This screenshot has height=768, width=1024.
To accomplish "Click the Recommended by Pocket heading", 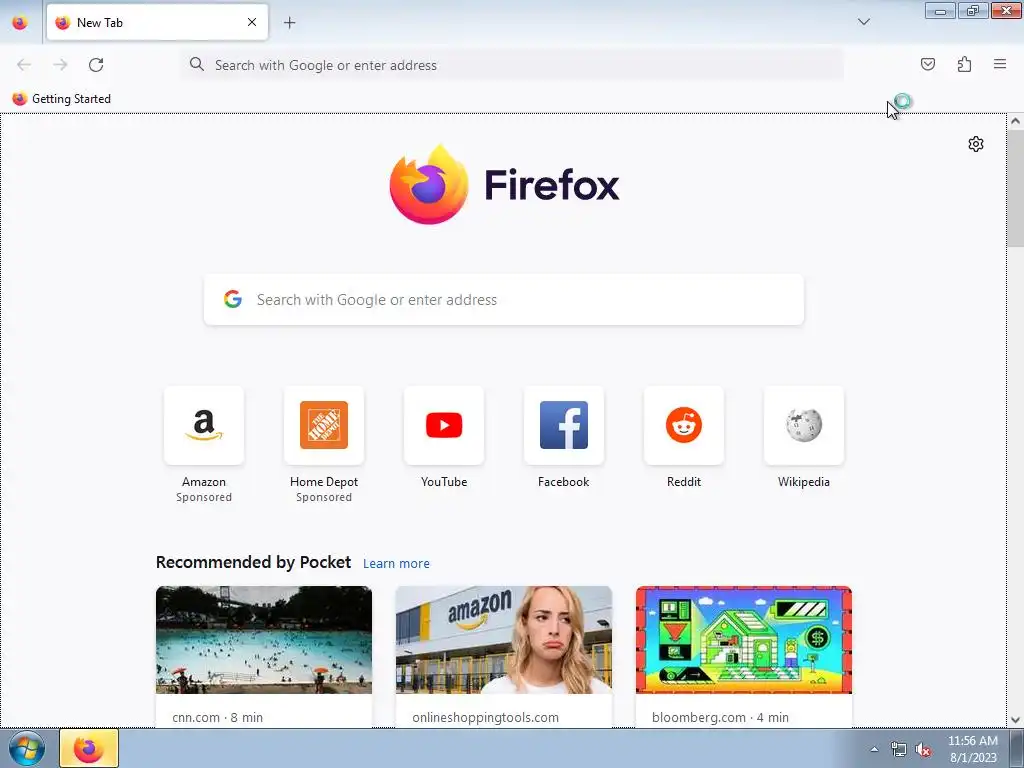I will tap(253, 562).
